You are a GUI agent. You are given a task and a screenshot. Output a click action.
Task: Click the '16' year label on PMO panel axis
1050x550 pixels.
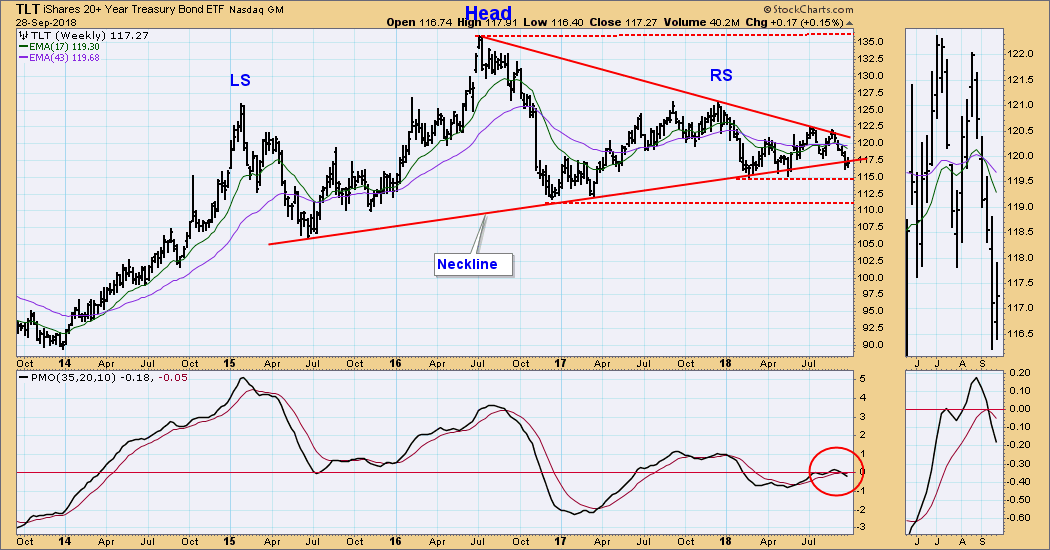pyautogui.click(x=395, y=541)
